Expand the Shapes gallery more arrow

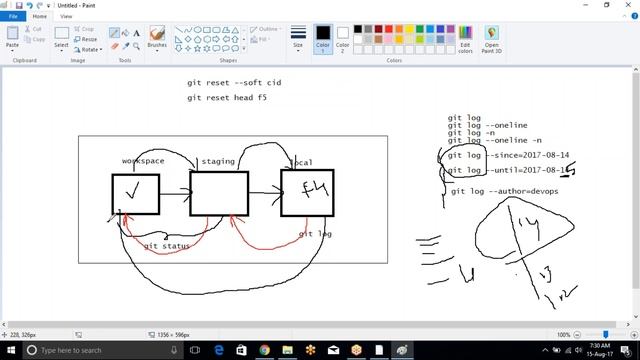click(244, 49)
